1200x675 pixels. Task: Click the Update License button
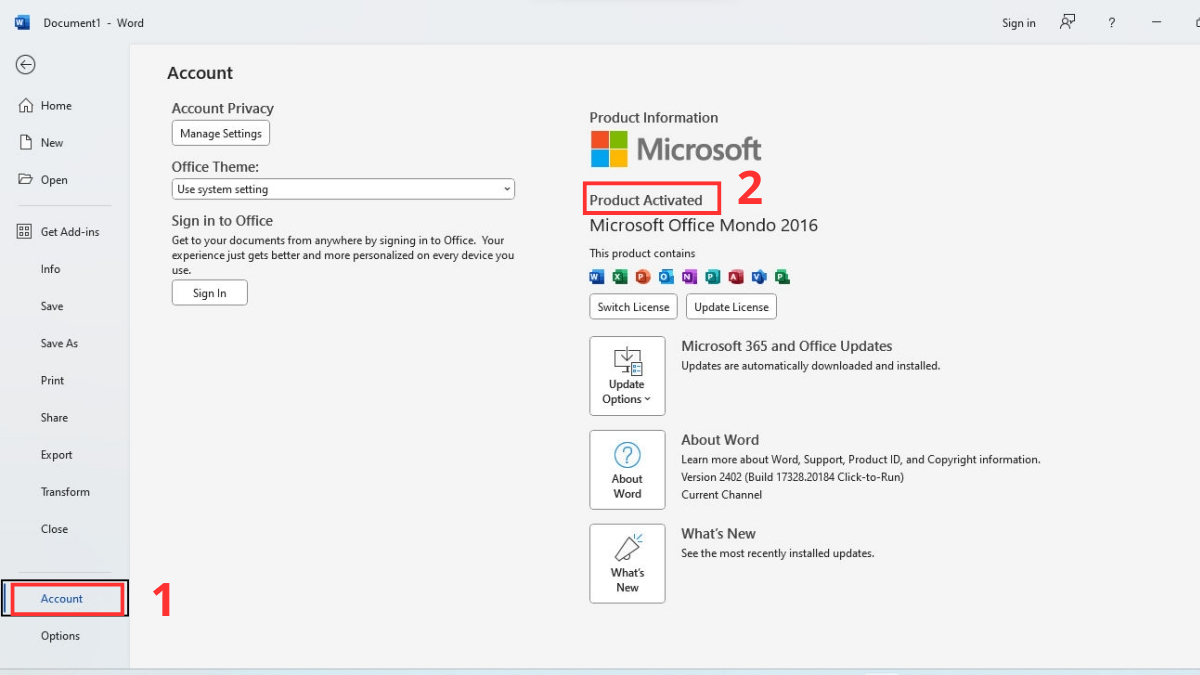pos(732,307)
